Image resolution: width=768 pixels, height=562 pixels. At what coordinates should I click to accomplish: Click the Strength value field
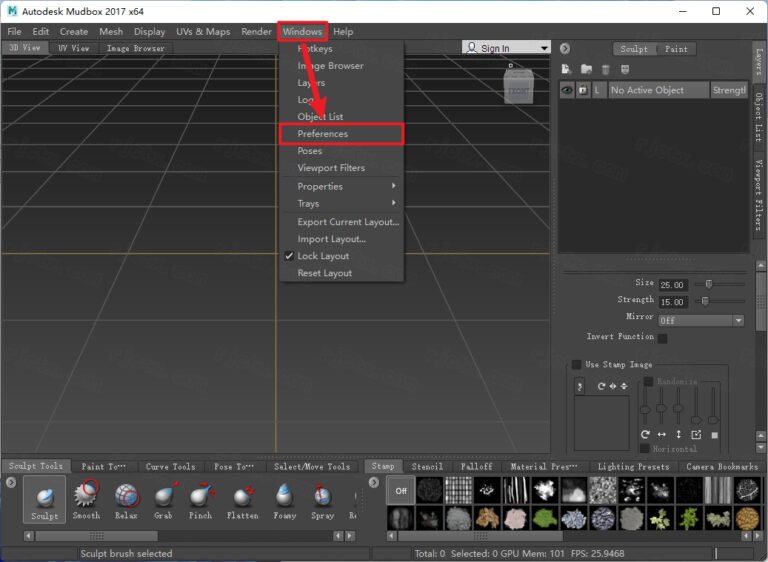coord(673,302)
